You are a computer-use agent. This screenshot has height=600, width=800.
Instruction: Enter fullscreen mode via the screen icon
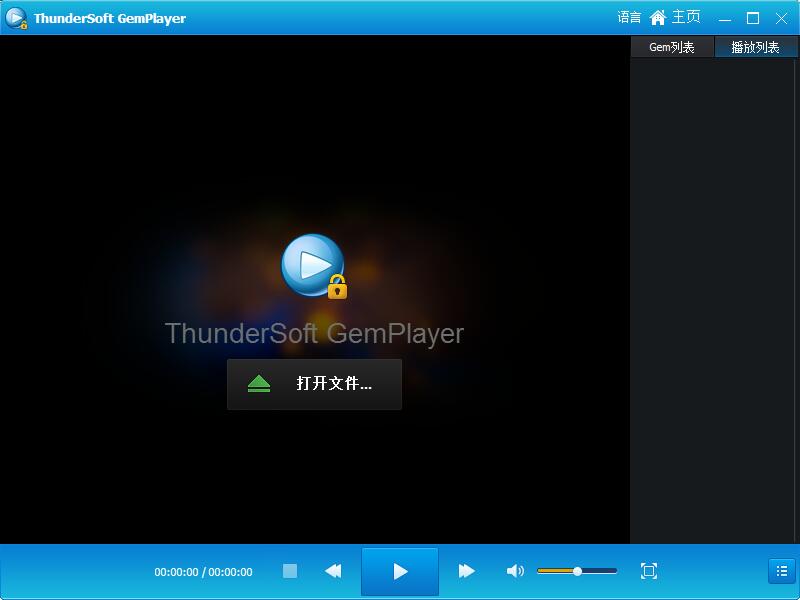pos(648,571)
